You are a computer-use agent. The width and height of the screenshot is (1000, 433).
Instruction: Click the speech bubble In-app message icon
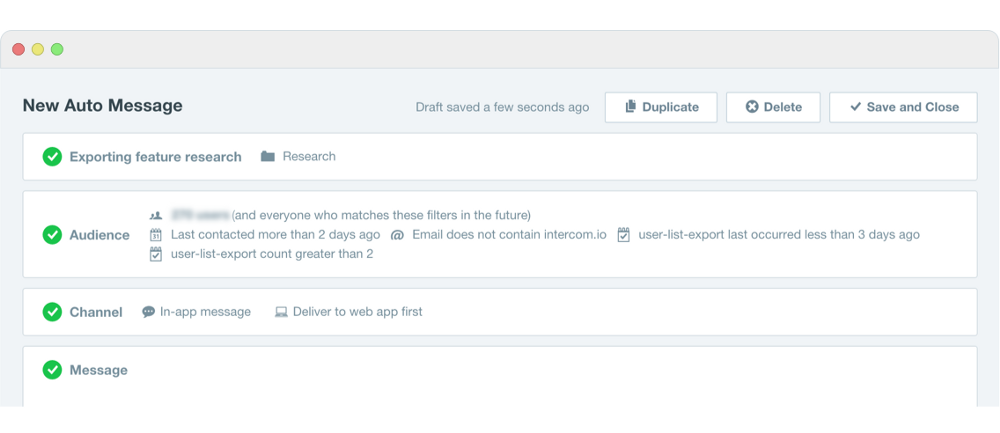149,312
